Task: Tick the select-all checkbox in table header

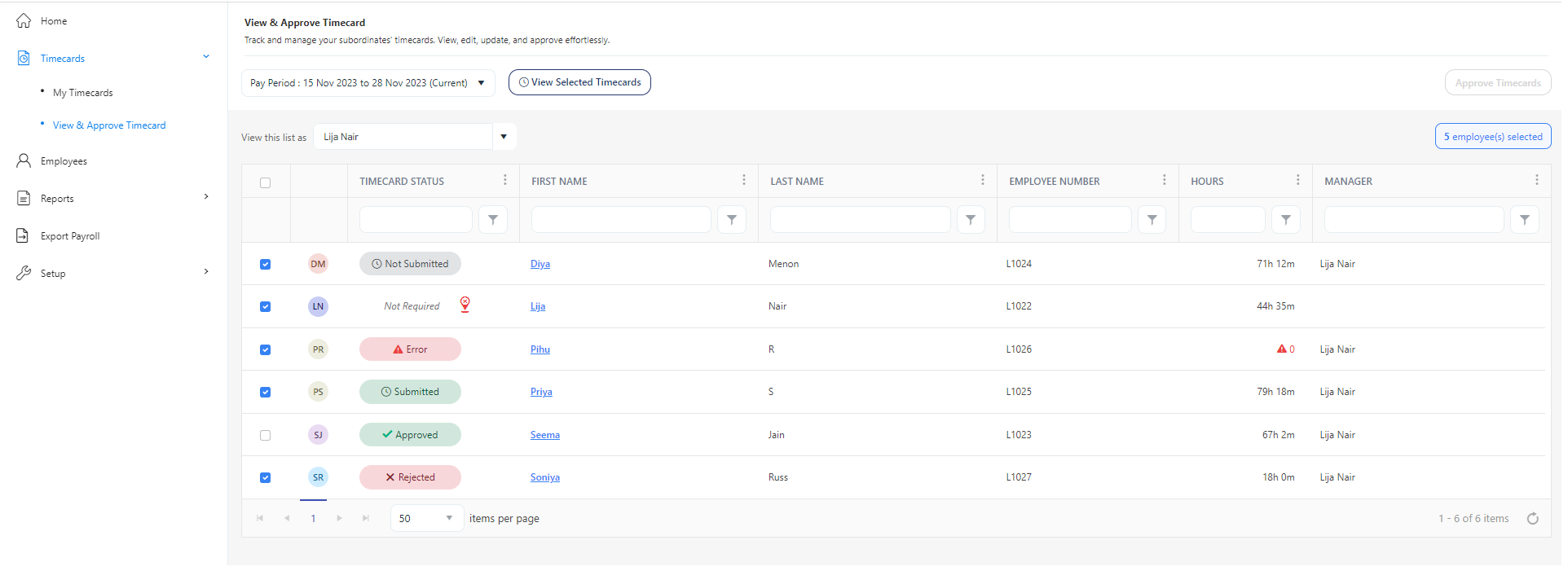Action: coord(265,182)
